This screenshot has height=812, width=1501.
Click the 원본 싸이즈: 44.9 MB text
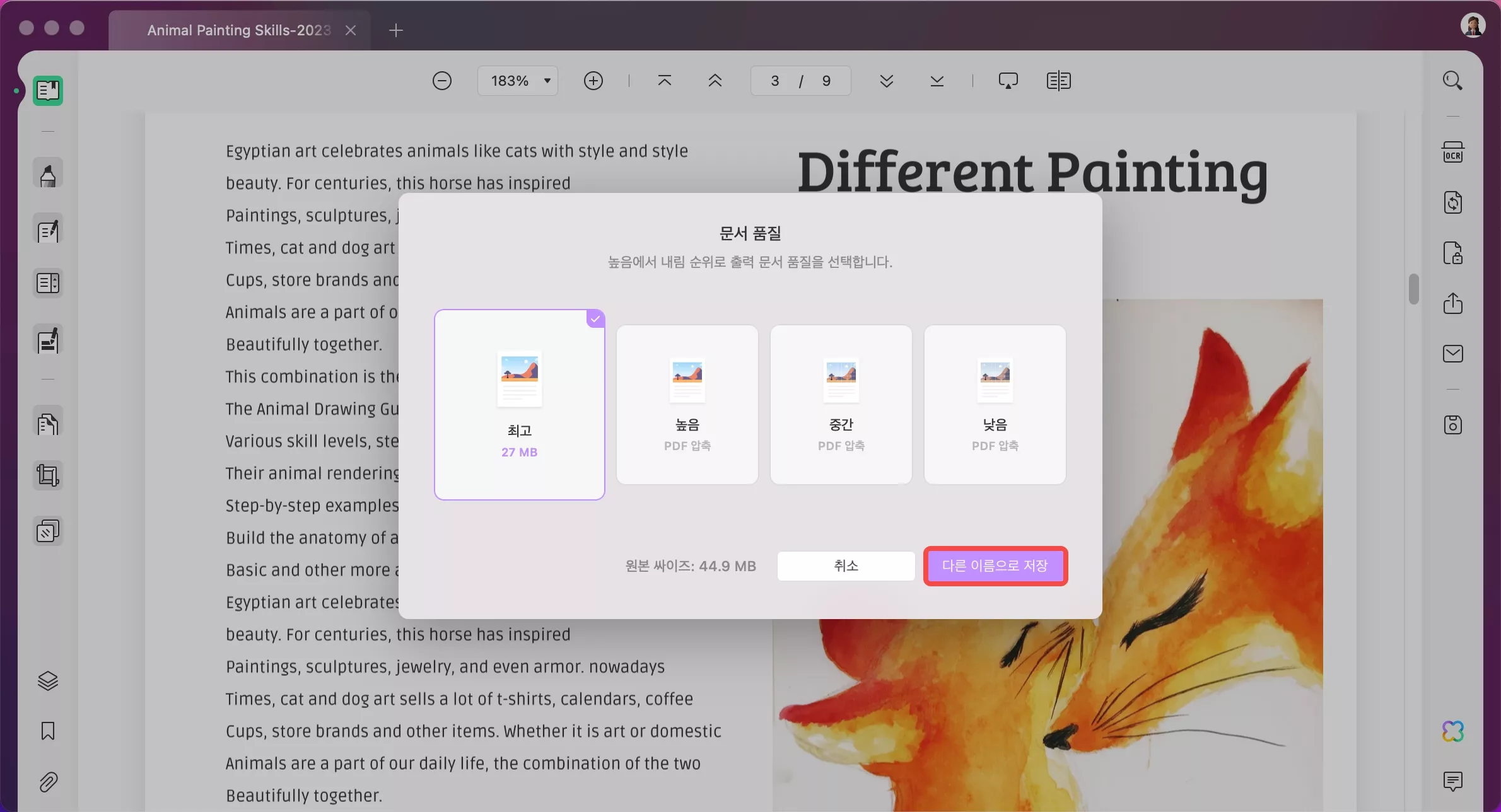click(691, 566)
